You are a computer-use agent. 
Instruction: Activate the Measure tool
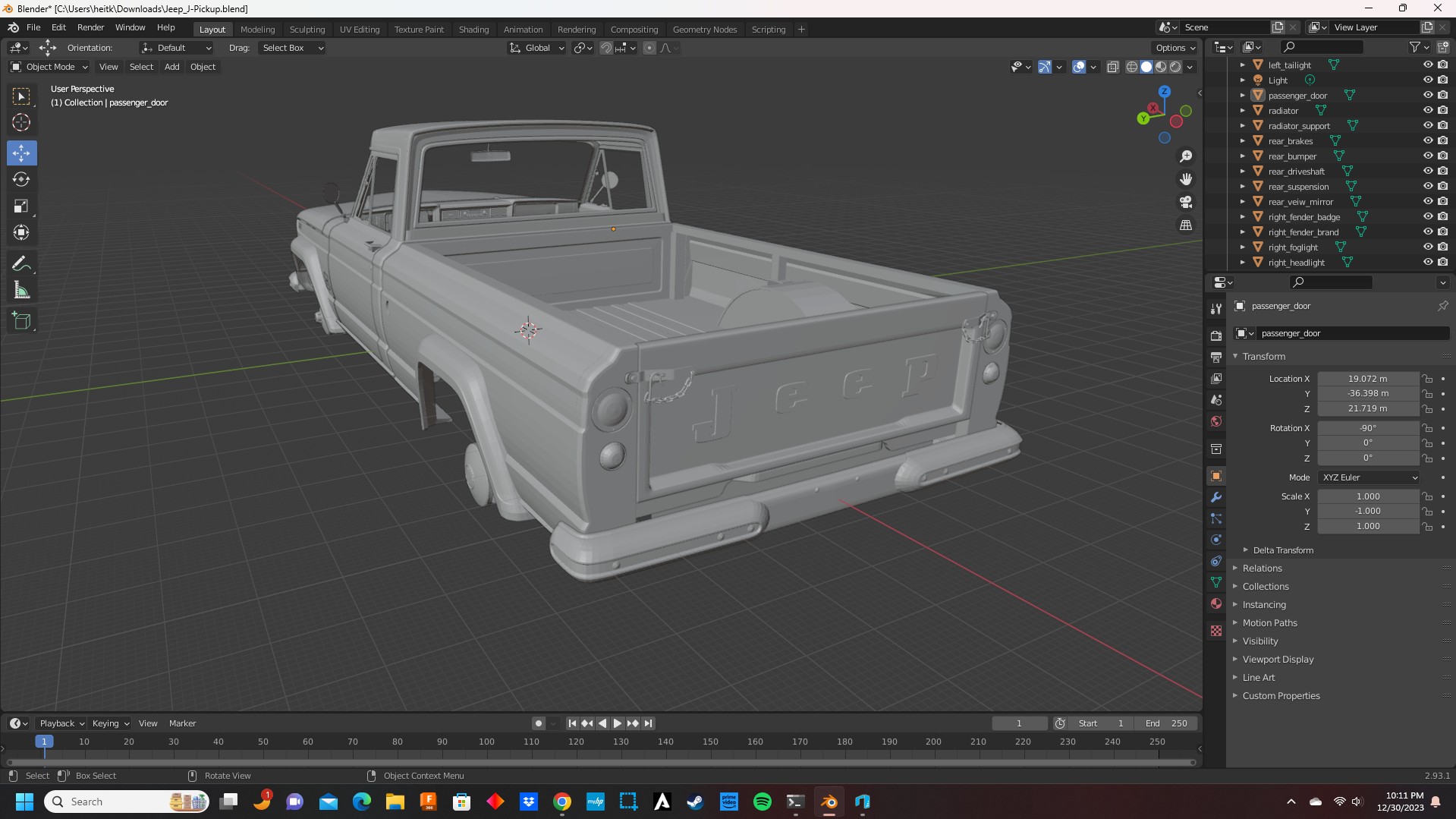21,291
